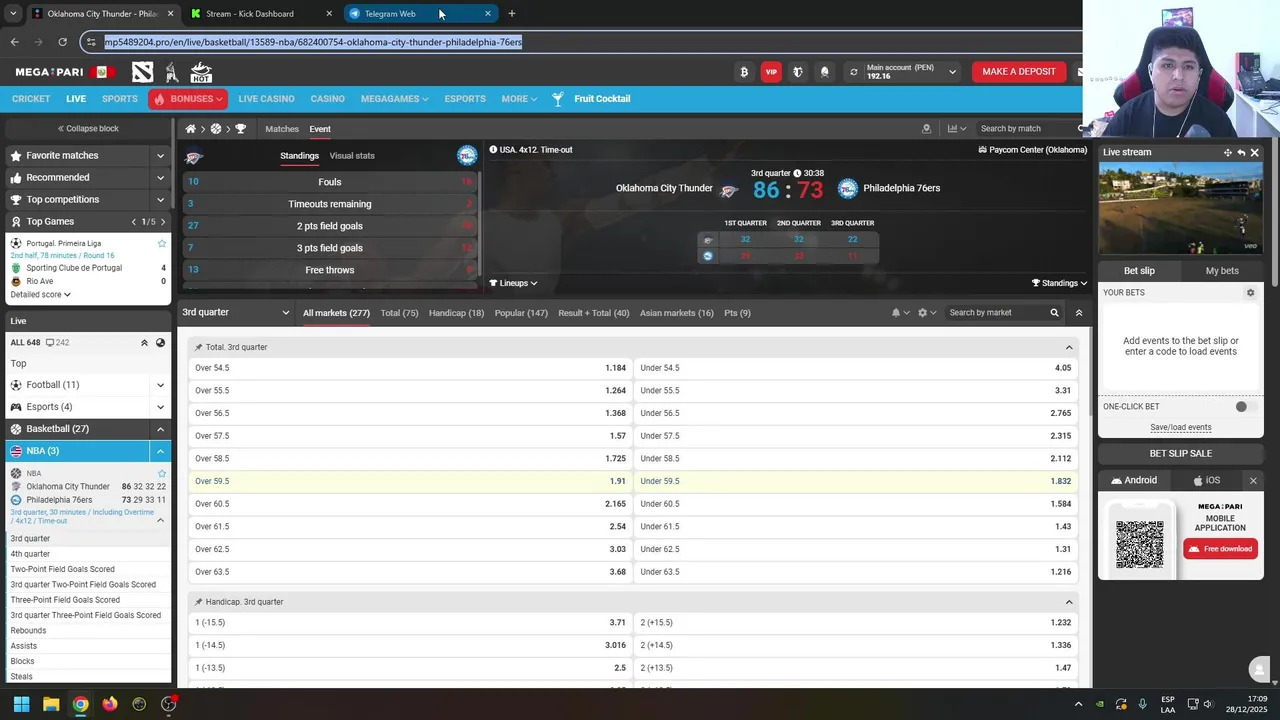Open the HOT games icon
1280x720 pixels.
tap(201, 72)
